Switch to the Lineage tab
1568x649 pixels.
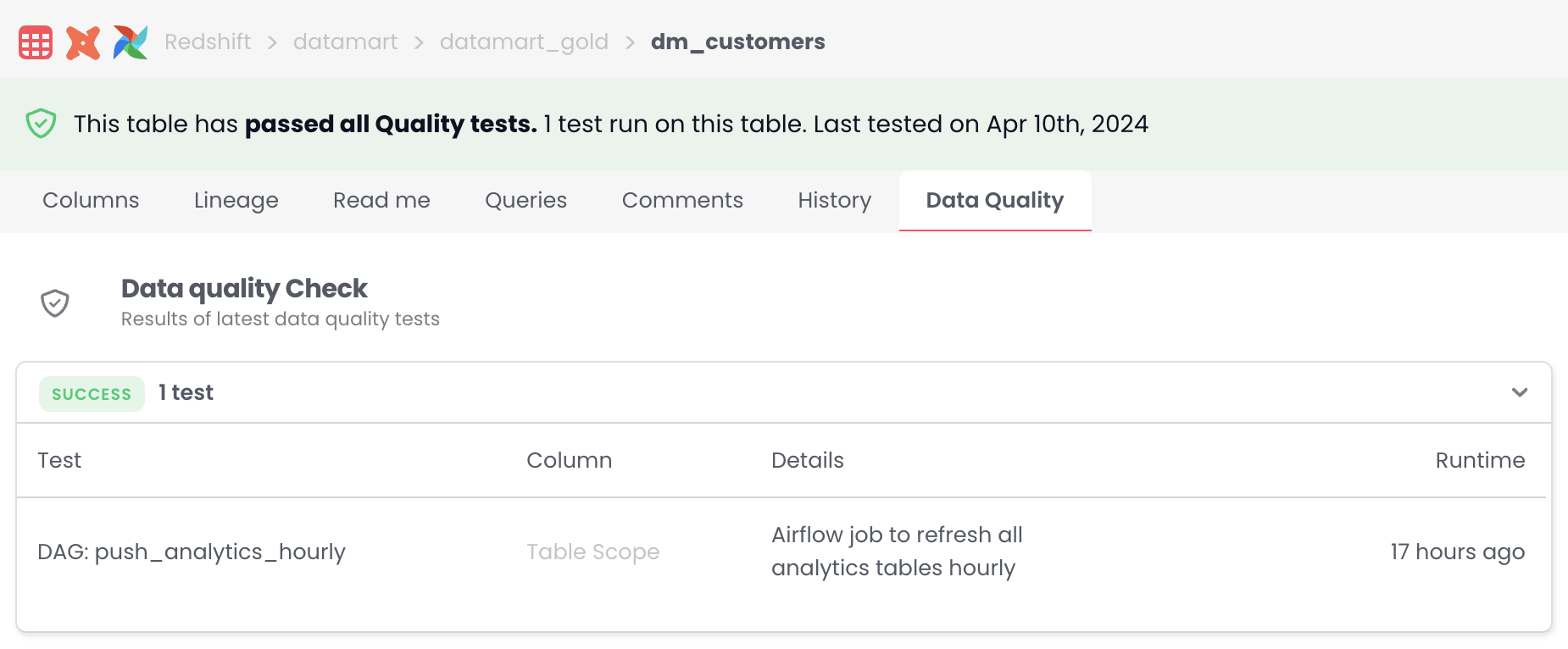coord(236,201)
